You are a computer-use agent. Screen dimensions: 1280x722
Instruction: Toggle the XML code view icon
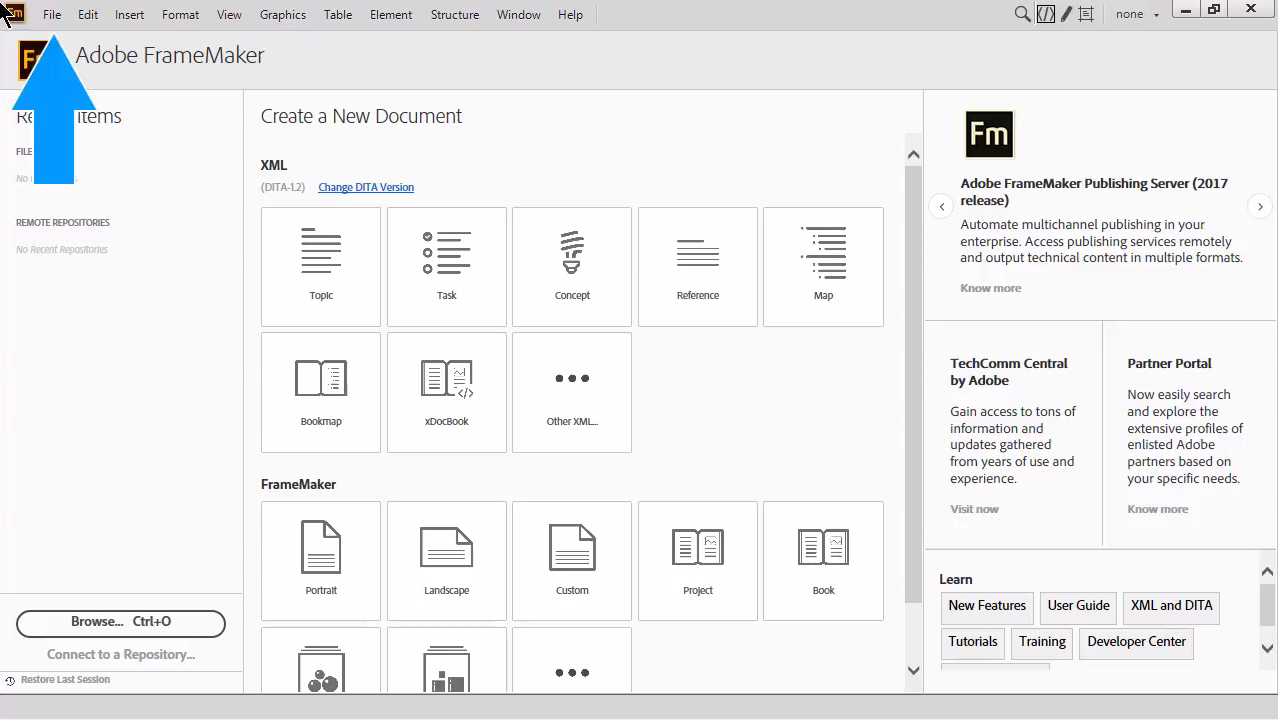click(1045, 14)
